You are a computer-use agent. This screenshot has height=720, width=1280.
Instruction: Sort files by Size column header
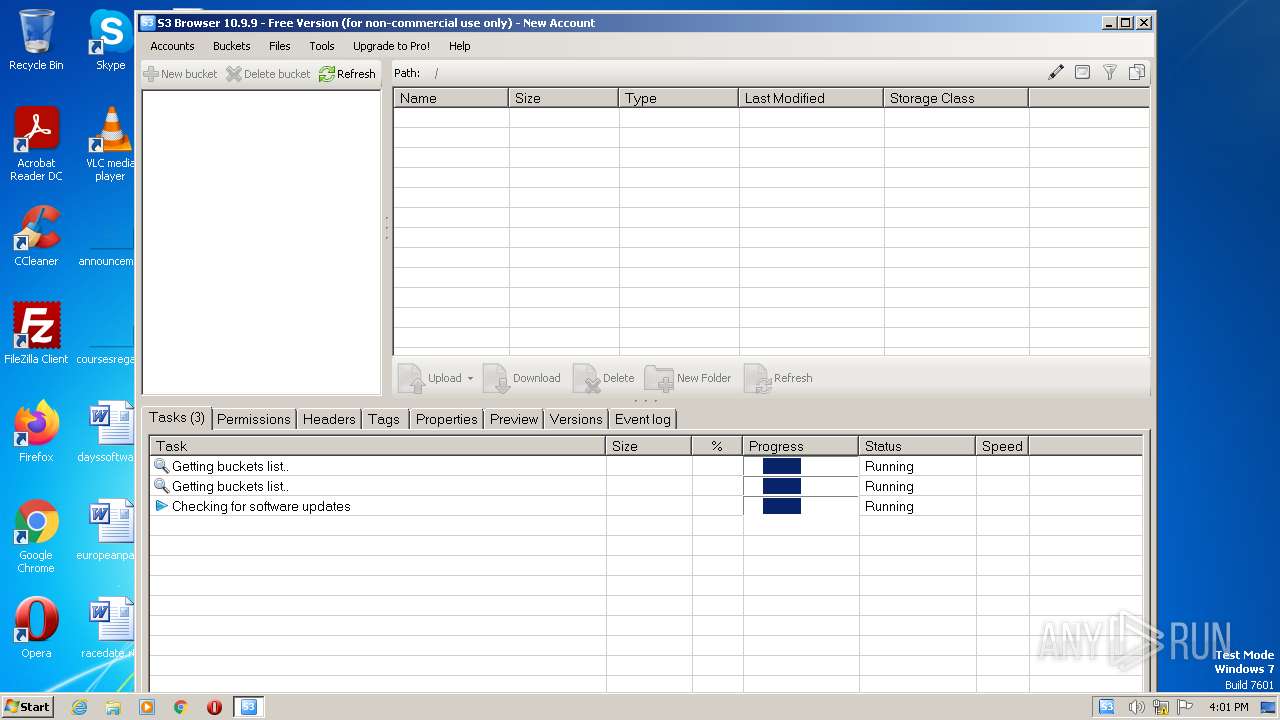point(564,98)
